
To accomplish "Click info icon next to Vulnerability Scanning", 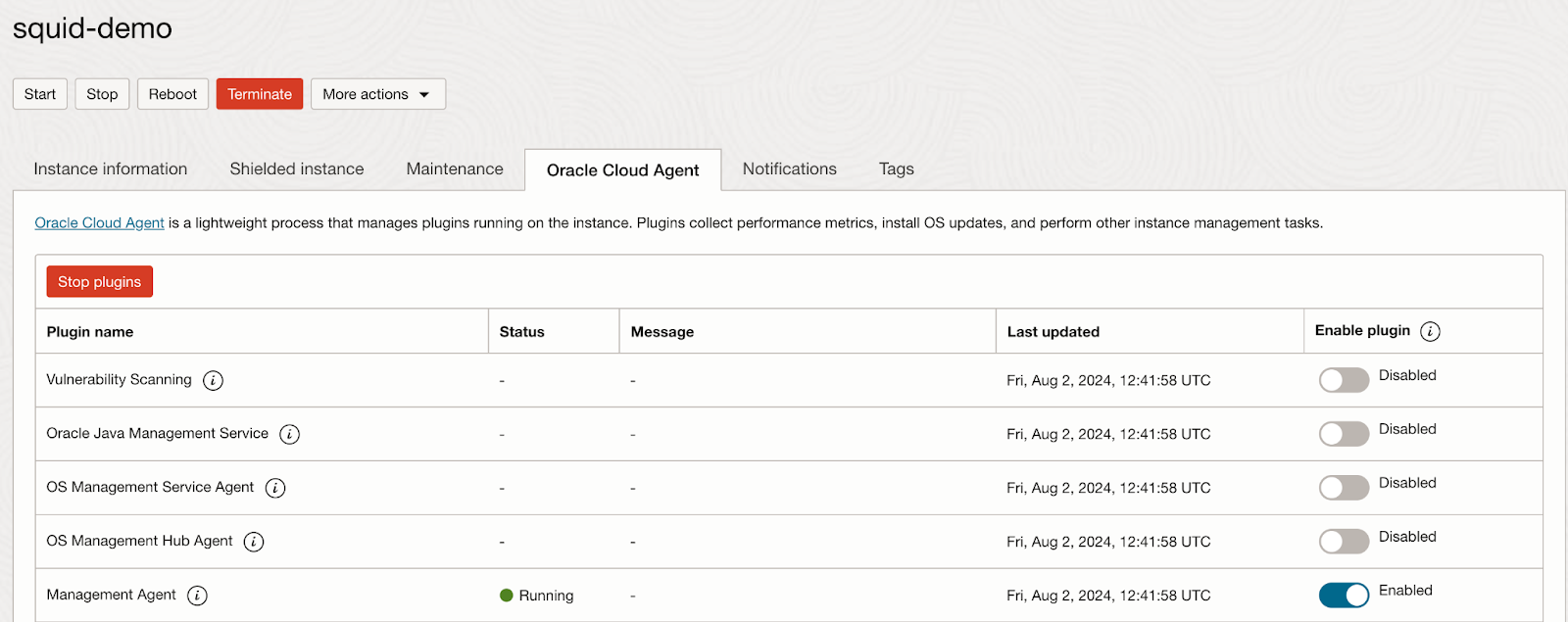I will pyautogui.click(x=213, y=380).
